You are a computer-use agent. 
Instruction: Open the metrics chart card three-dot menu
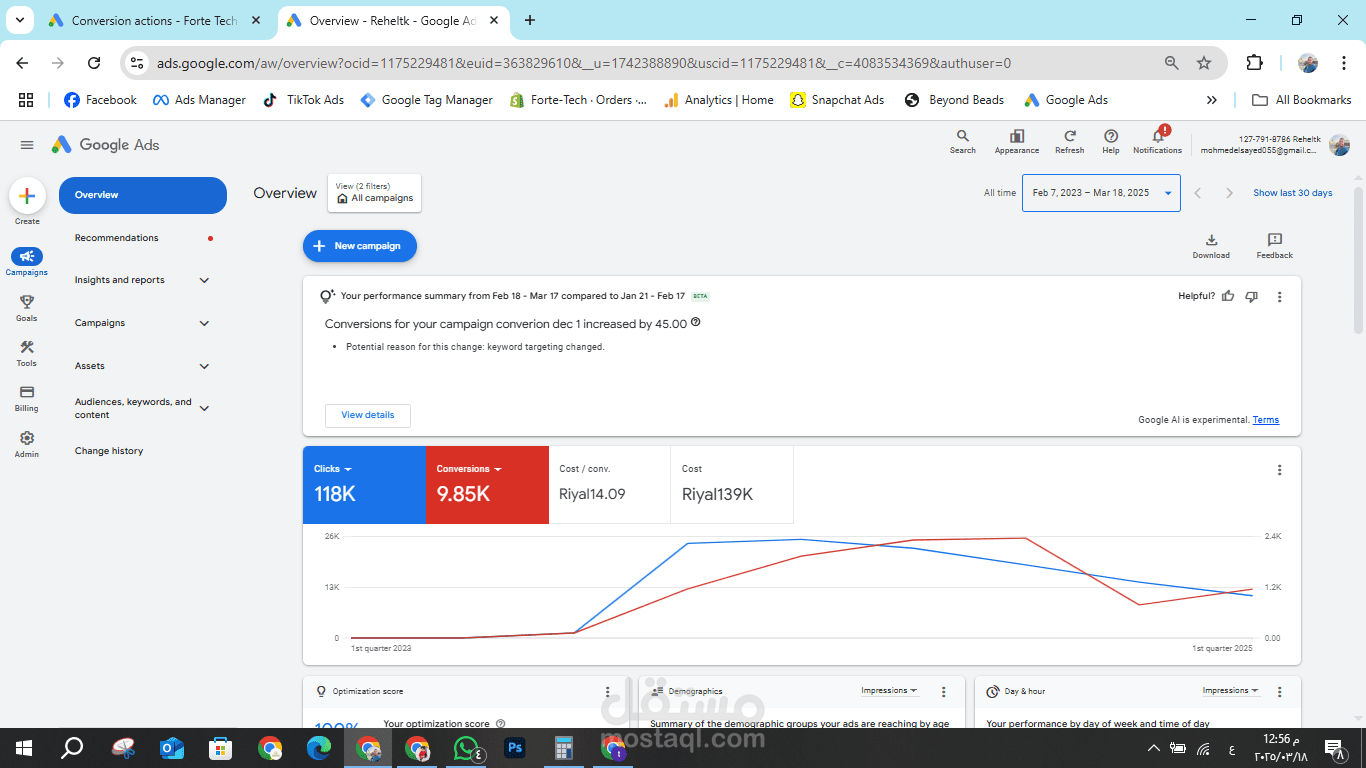tap(1280, 470)
